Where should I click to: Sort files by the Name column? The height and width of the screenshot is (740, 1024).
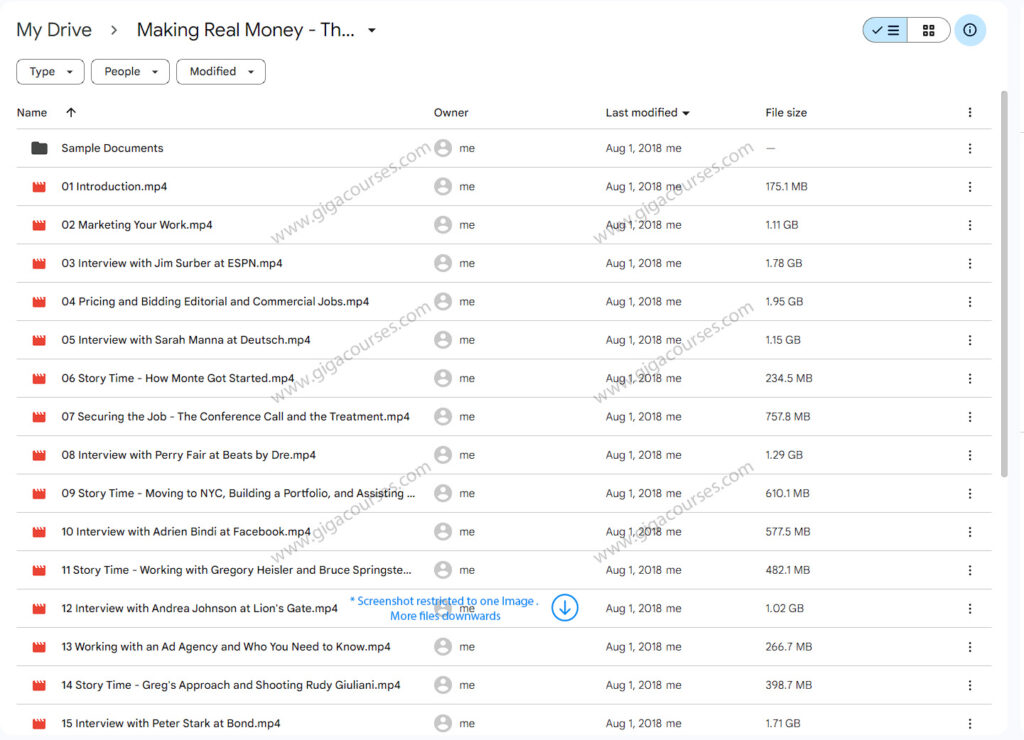coord(32,113)
